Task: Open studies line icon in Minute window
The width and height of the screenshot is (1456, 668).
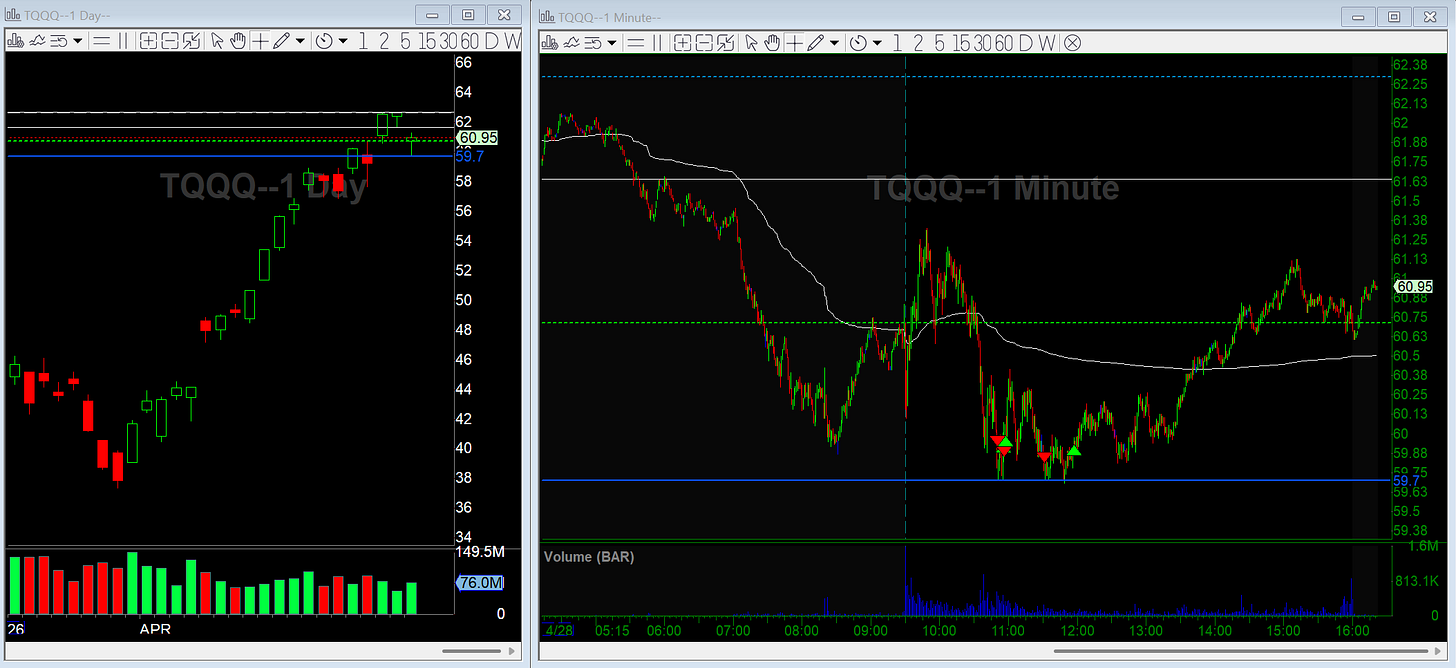Action: pyautogui.click(x=572, y=42)
